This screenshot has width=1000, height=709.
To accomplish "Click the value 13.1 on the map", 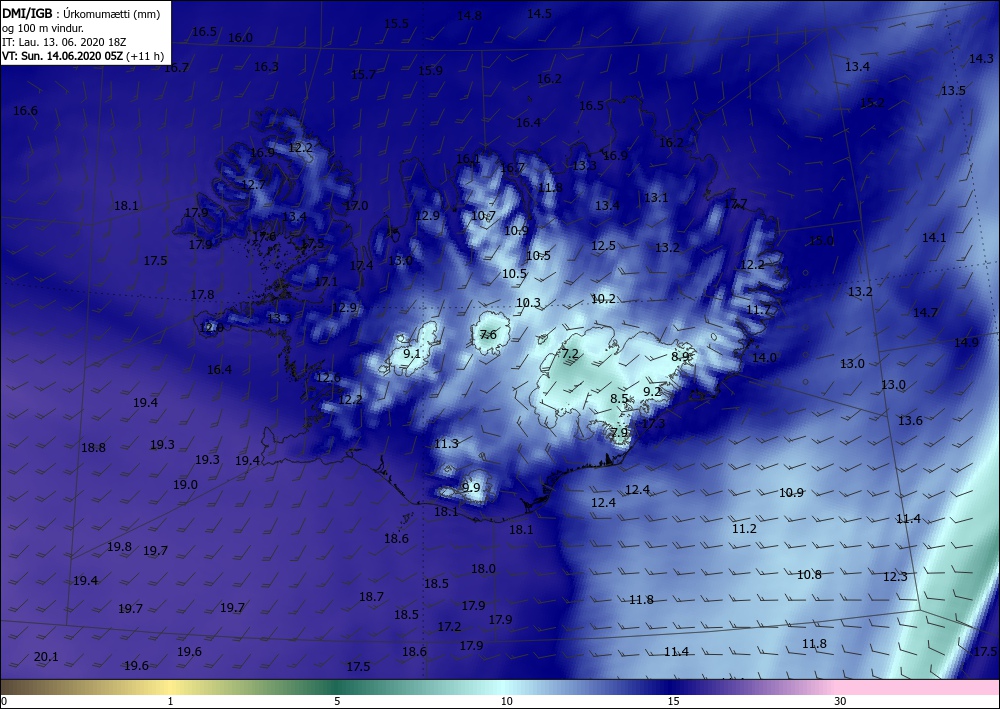I will [656, 198].
